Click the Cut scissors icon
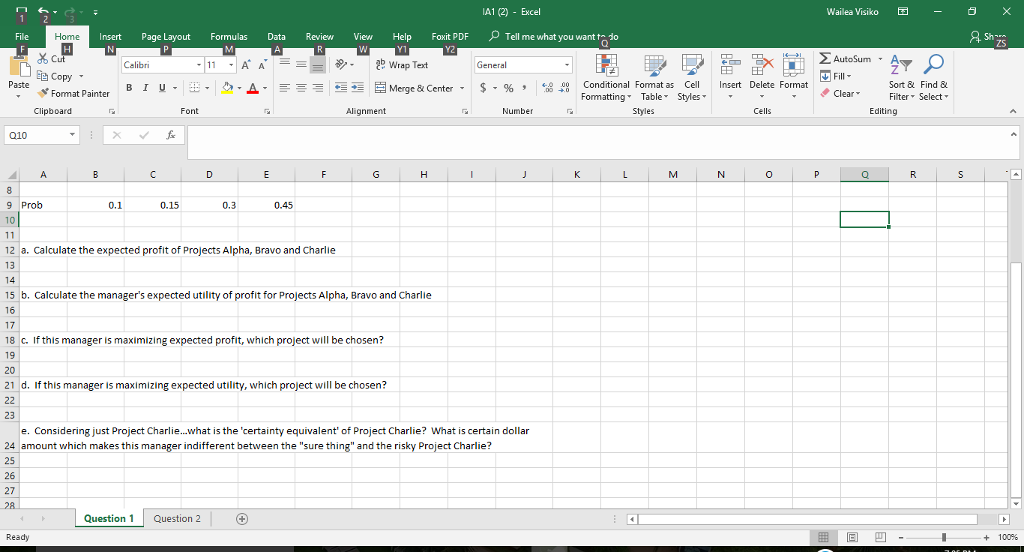Screen dimensions: 1024x552 [x=43, y=59]
